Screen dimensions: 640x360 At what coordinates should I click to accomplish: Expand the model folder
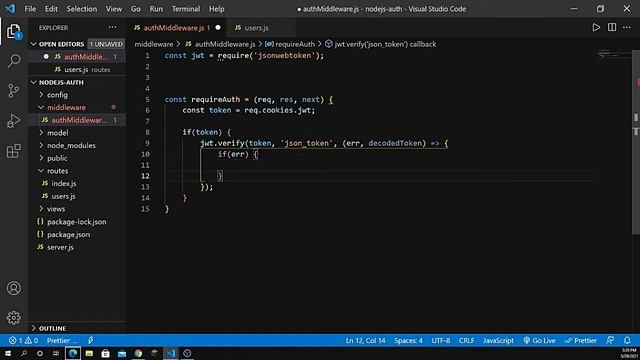78,133
